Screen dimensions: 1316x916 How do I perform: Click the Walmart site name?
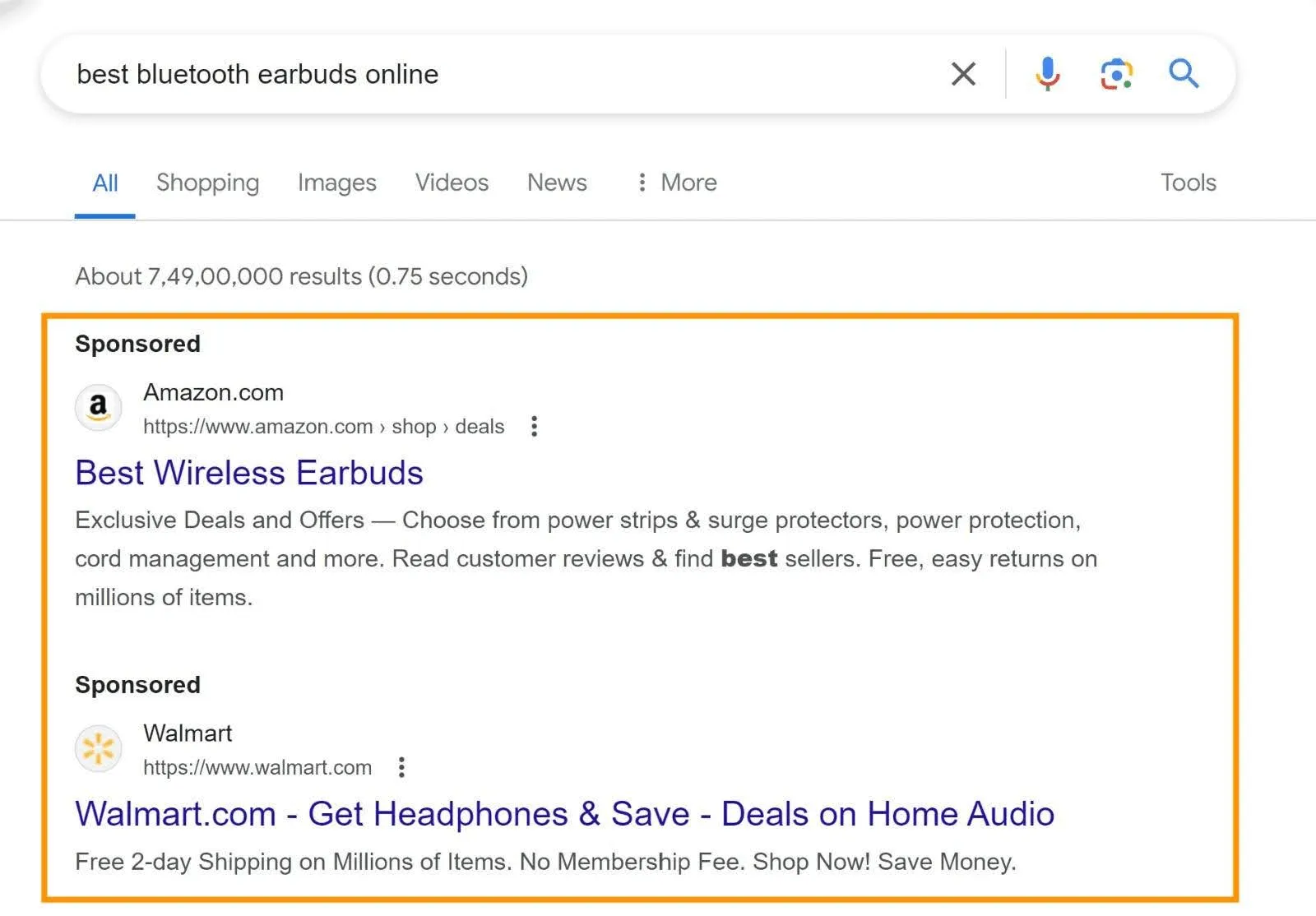[188, 733]
